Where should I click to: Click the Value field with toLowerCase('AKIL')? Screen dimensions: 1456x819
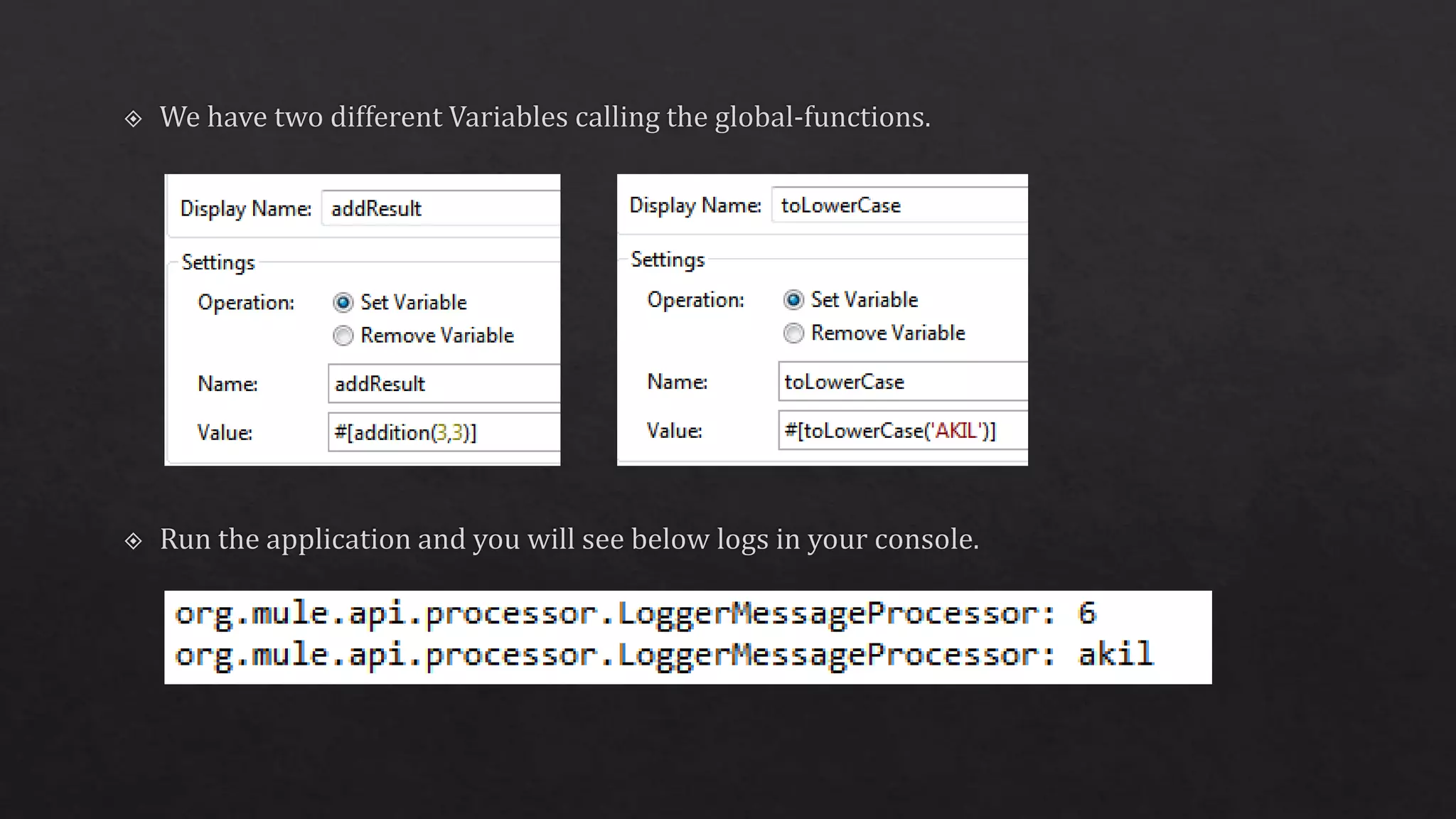[x=903, y=431]
